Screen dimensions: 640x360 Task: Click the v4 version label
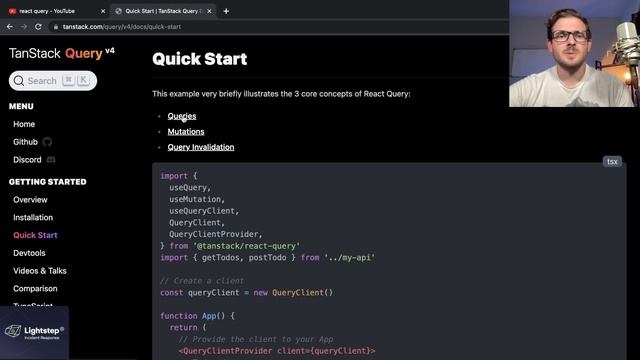tap(110, 51)
